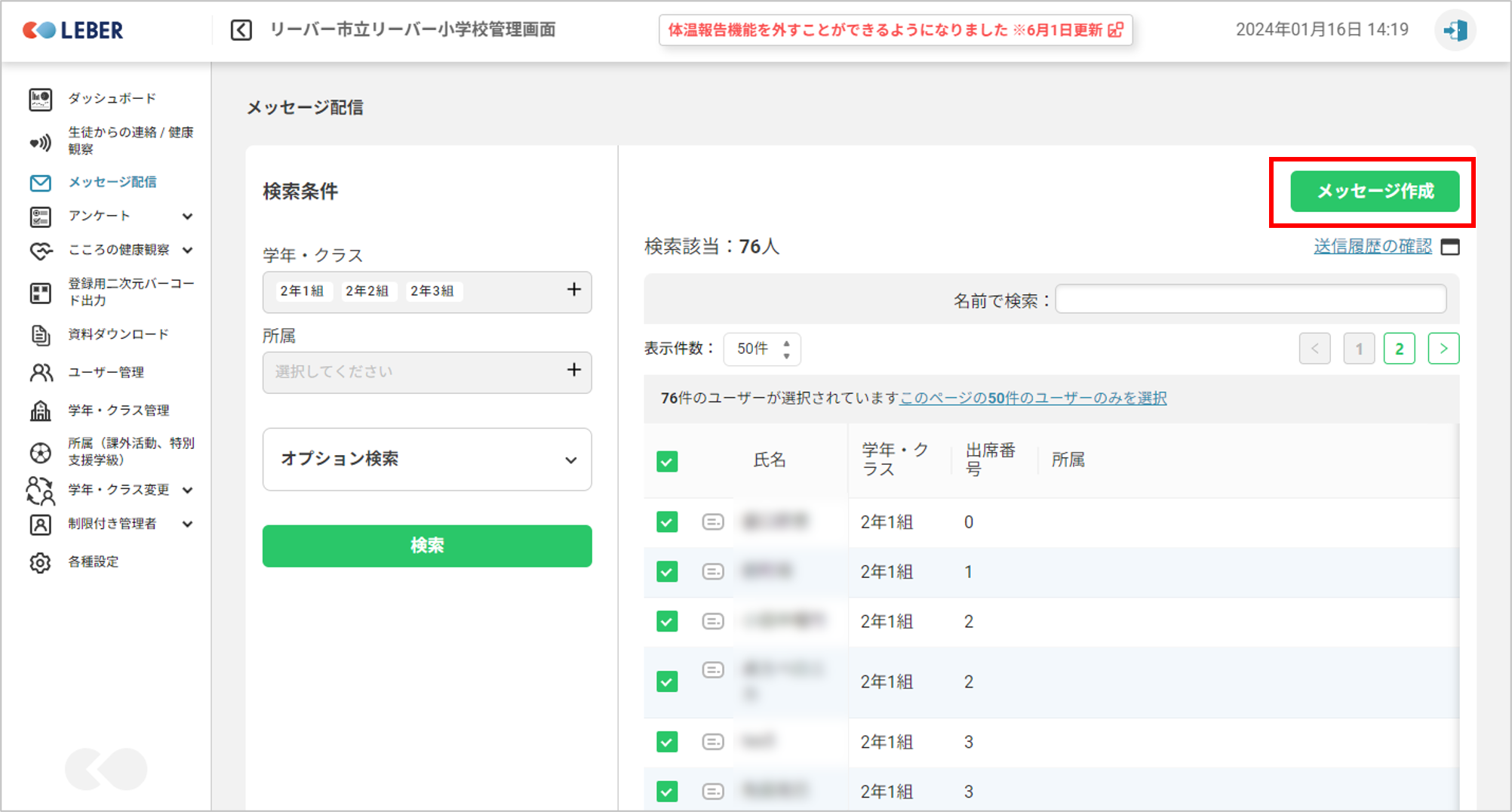The image size is (1512, 812).
Task: Open the Dashboard icon in sidebar
Action: coord(40,99)
